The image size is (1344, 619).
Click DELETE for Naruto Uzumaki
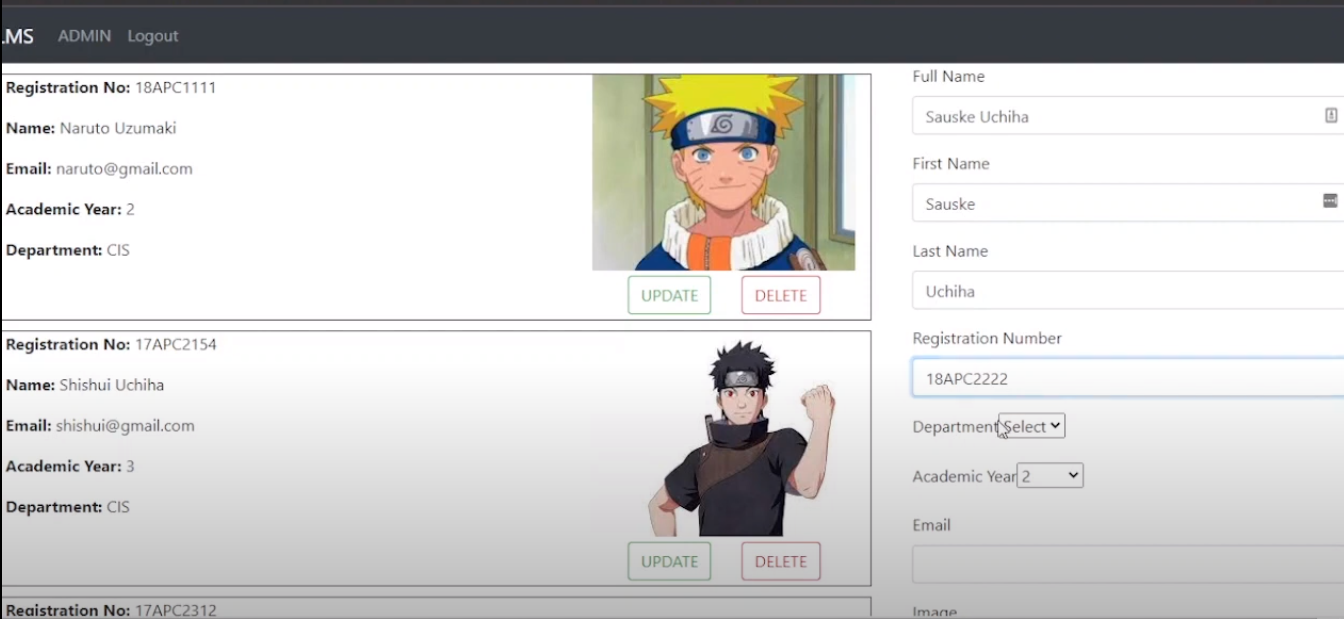click(781, 295)
